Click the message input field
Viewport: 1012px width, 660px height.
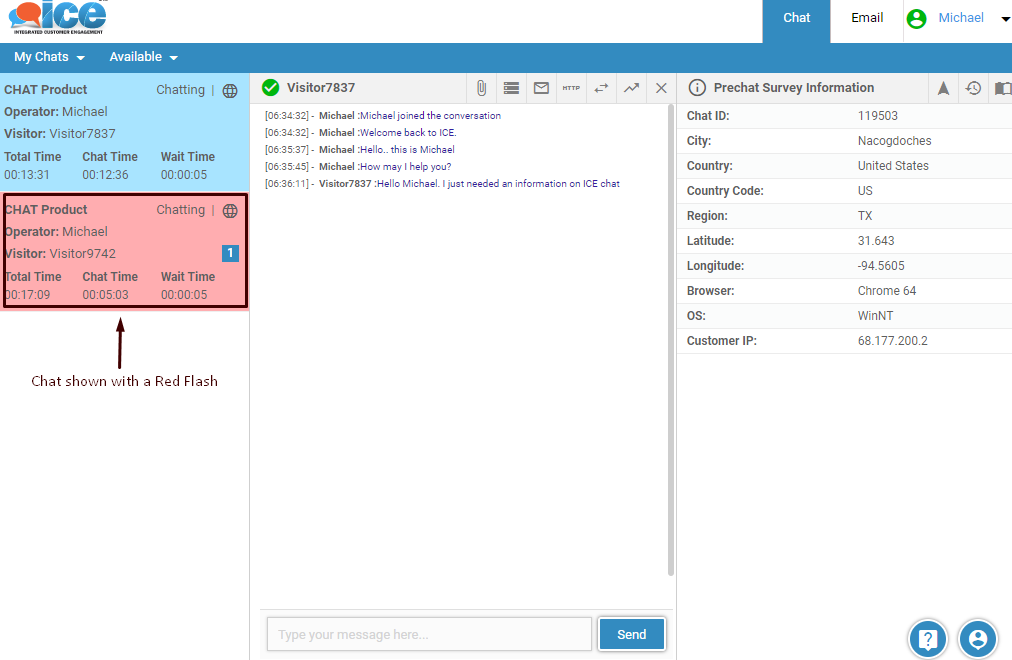point(429,634)
